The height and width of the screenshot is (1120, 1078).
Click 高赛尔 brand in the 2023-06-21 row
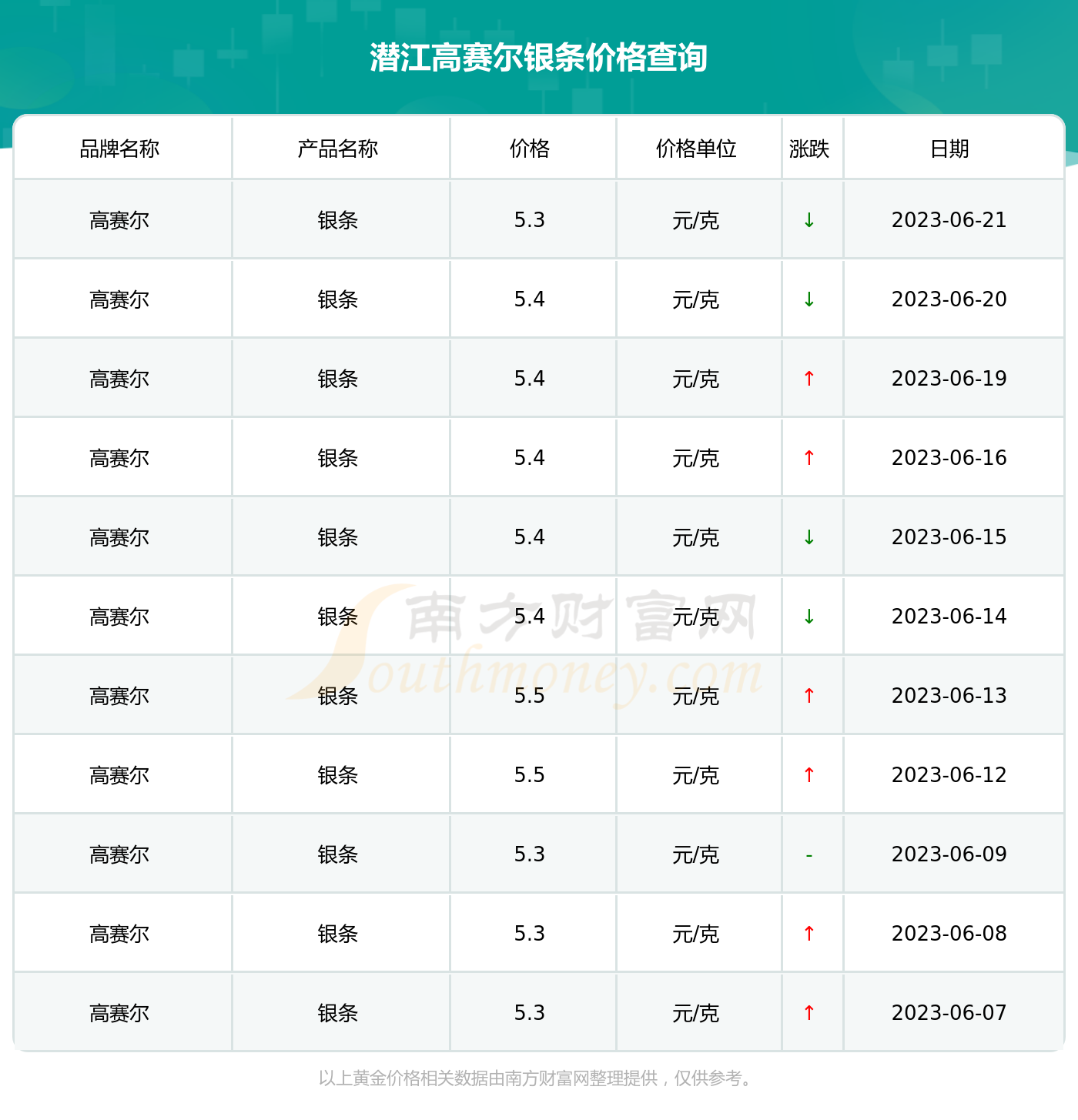point(119,221)
